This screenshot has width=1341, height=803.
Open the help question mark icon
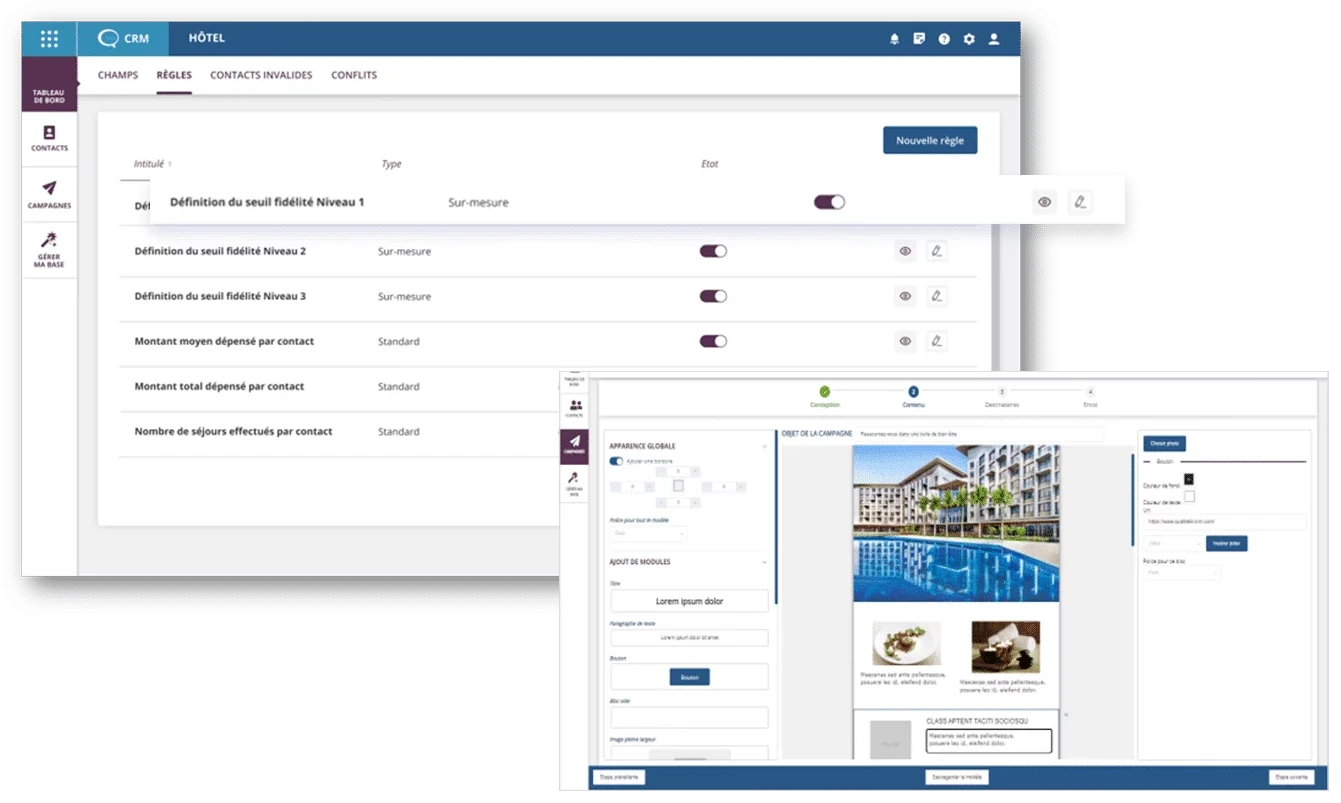(944, 39)
